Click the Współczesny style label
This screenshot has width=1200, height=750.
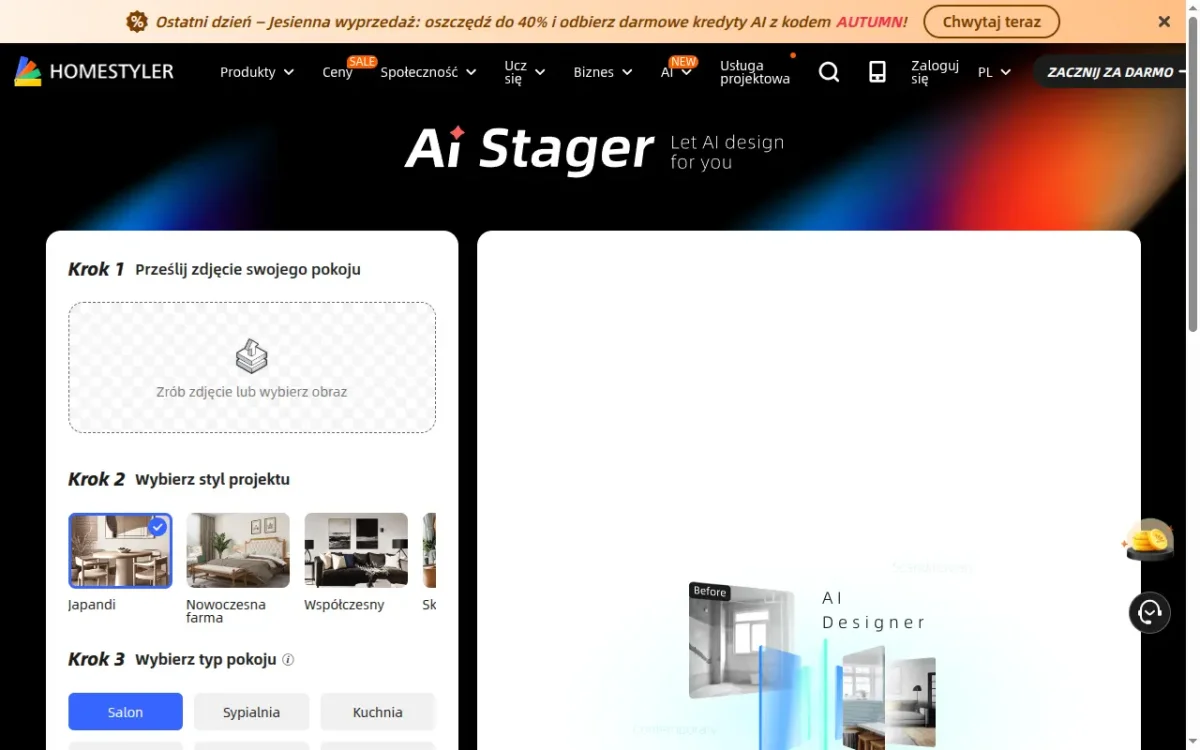(x=344, y=605)
